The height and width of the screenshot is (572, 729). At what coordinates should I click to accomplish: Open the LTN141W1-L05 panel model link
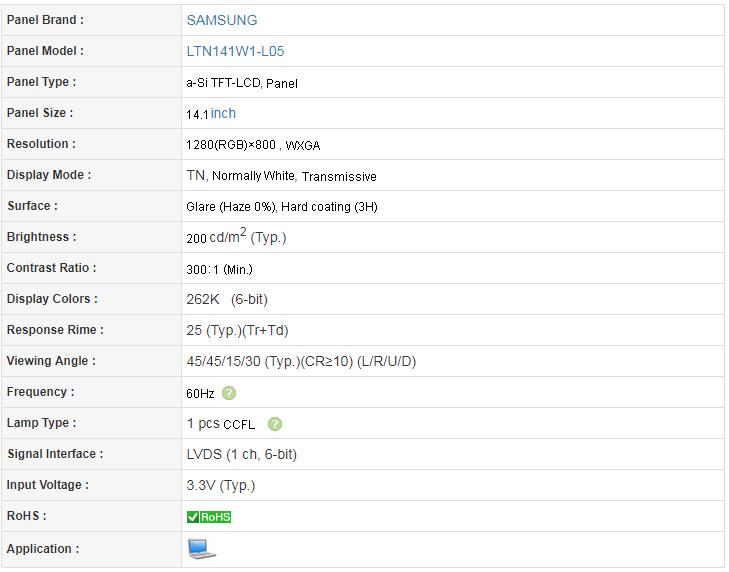[x=235, y=51]
